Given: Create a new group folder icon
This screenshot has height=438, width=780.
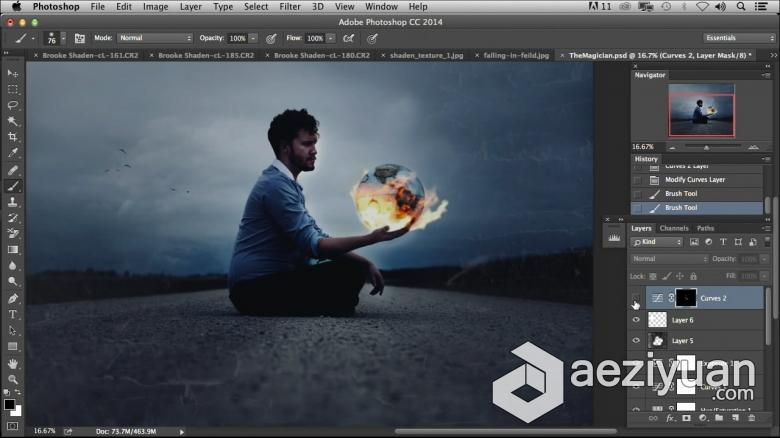Looking at the screenshot, I should 719,418.
